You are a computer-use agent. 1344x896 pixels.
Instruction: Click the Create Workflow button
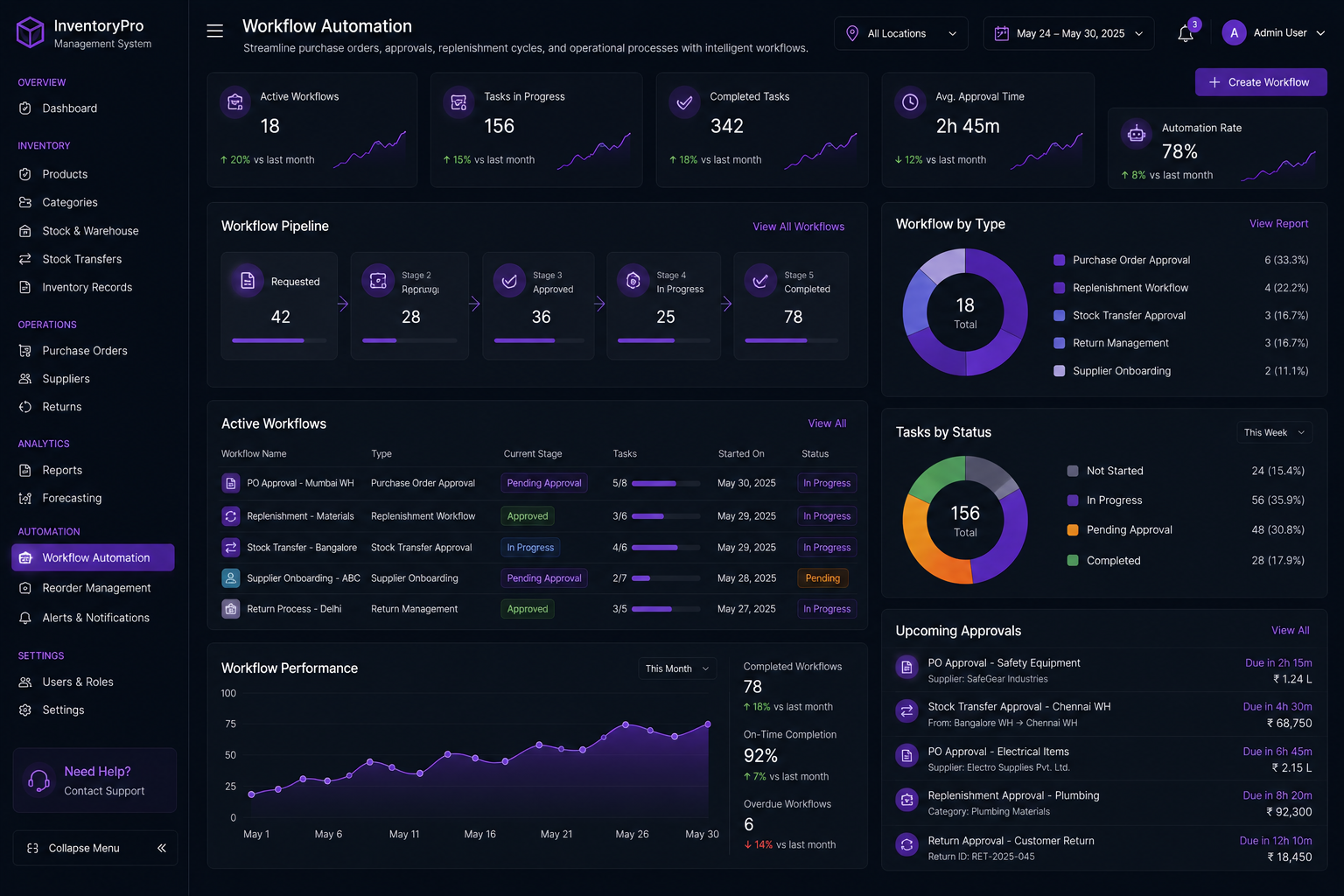coord(1261,82)
